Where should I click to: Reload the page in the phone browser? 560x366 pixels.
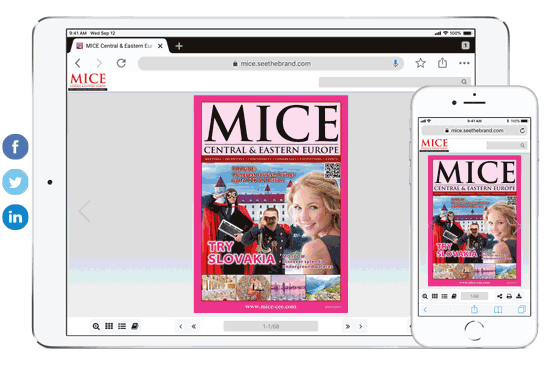coord(522,130)
